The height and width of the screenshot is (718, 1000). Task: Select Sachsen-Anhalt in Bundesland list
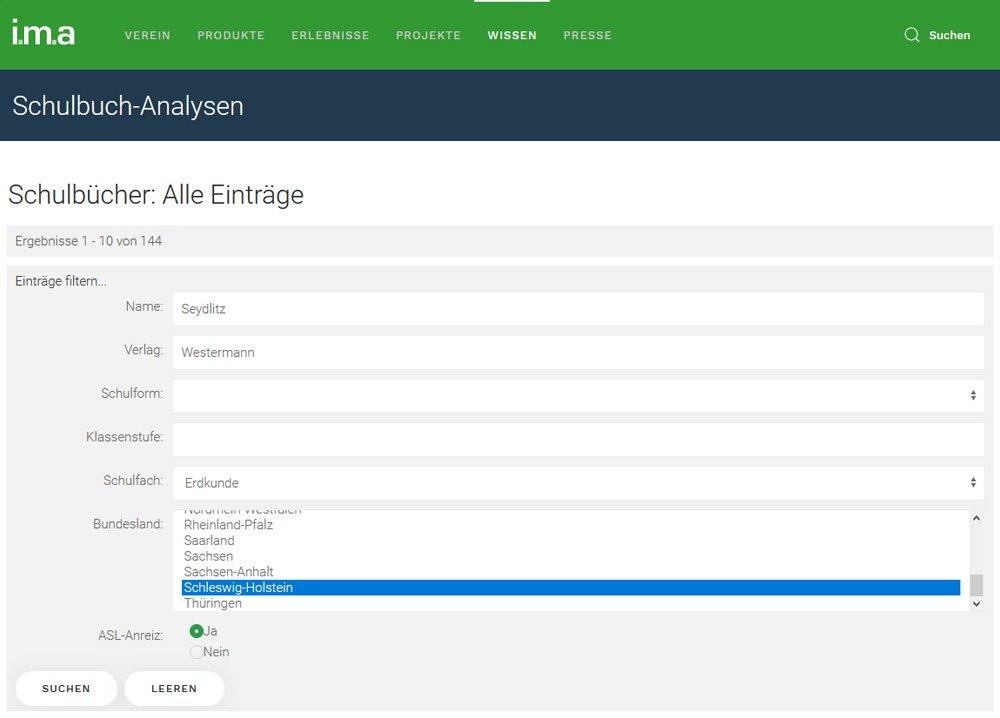point(228,572)
